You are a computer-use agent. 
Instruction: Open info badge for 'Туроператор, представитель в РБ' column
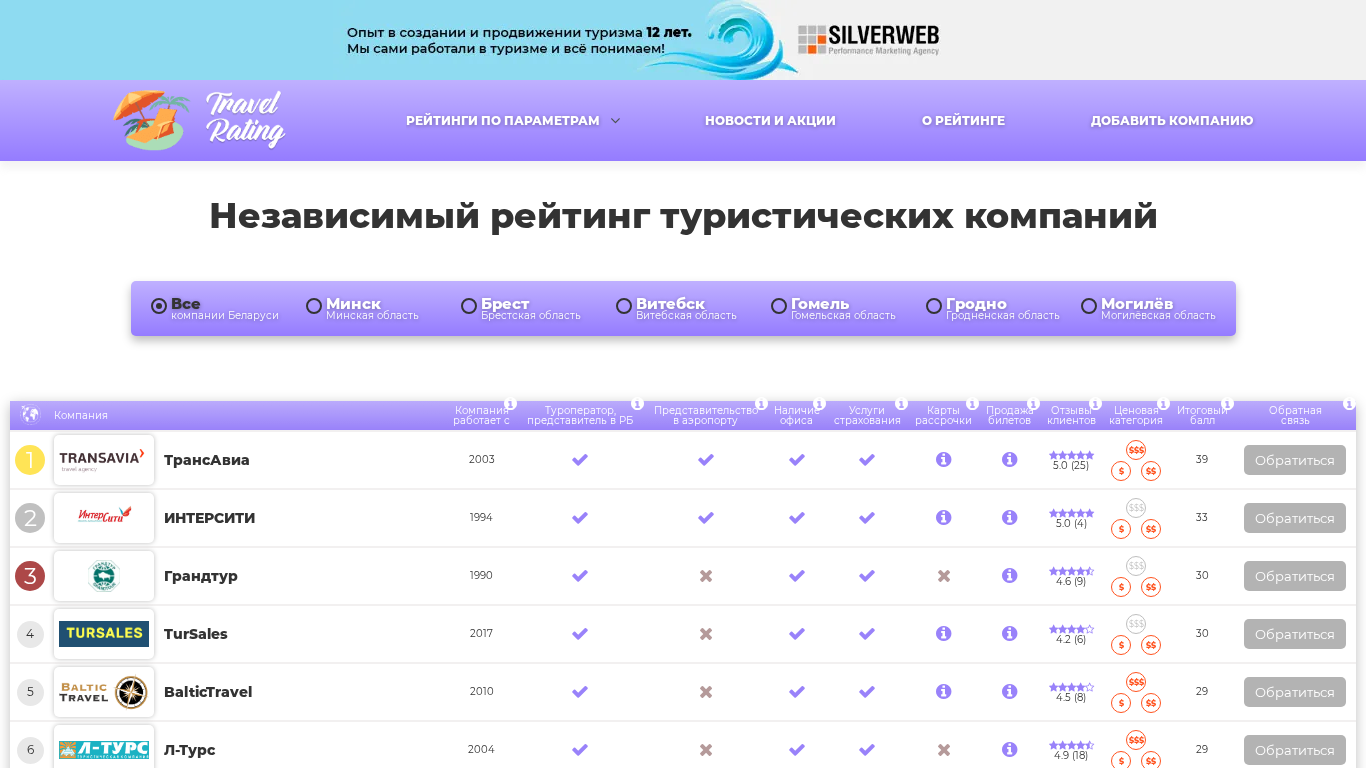(x=637, y=404)
